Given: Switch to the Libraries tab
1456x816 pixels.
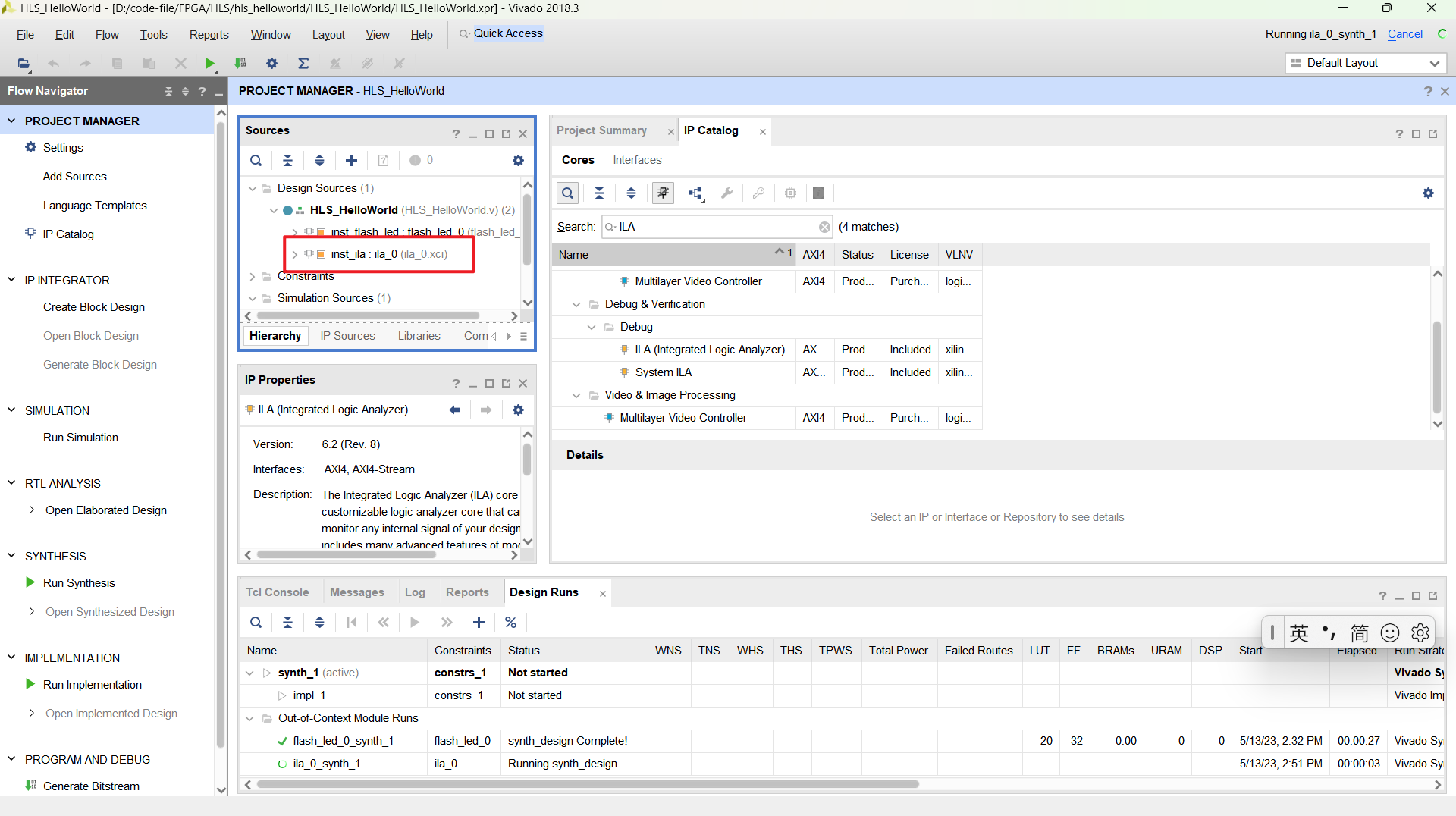Looking at the screenshot, I should coord(419,336).
